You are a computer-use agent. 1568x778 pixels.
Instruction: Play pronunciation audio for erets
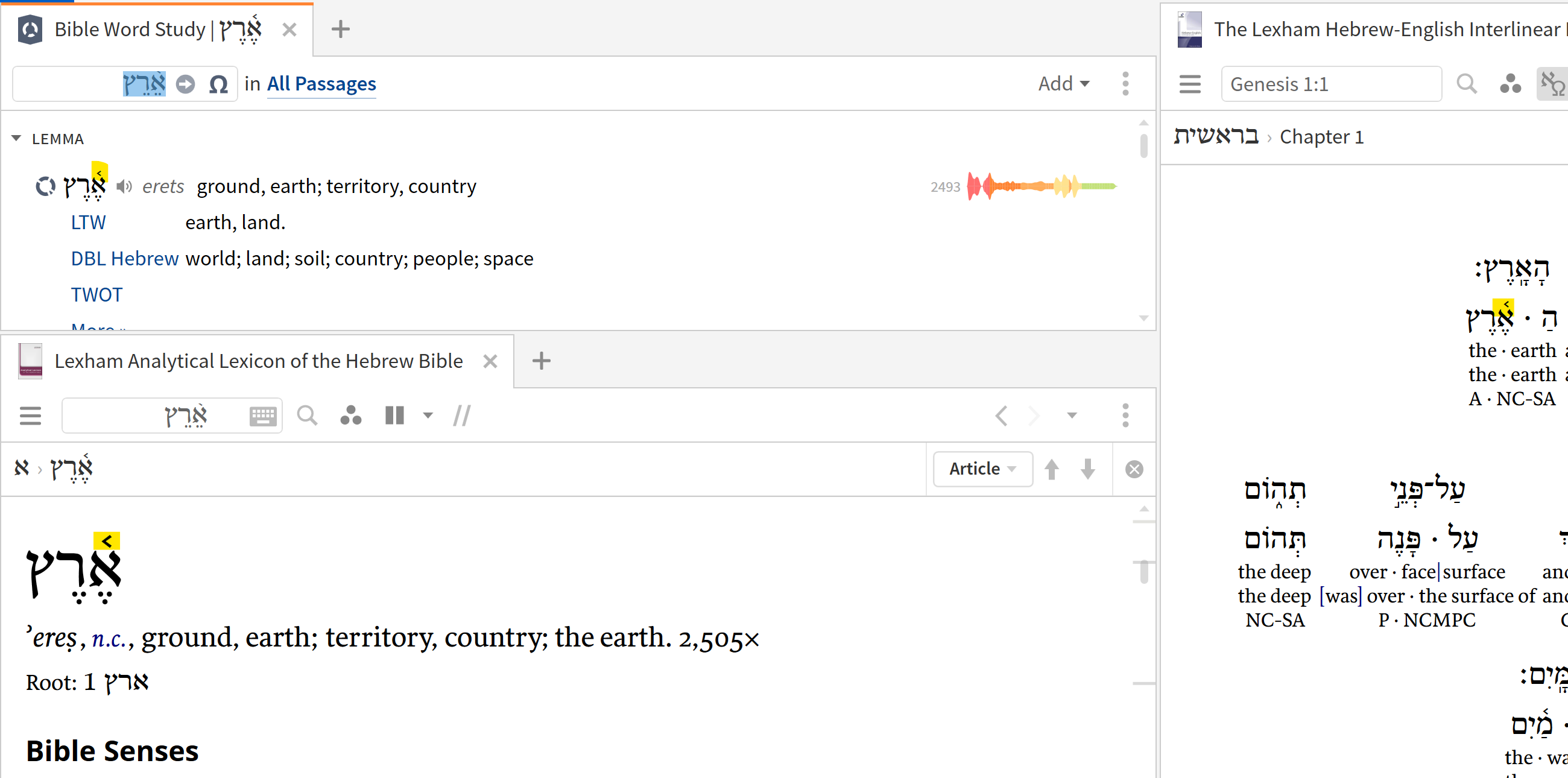(x=124, y=186)
